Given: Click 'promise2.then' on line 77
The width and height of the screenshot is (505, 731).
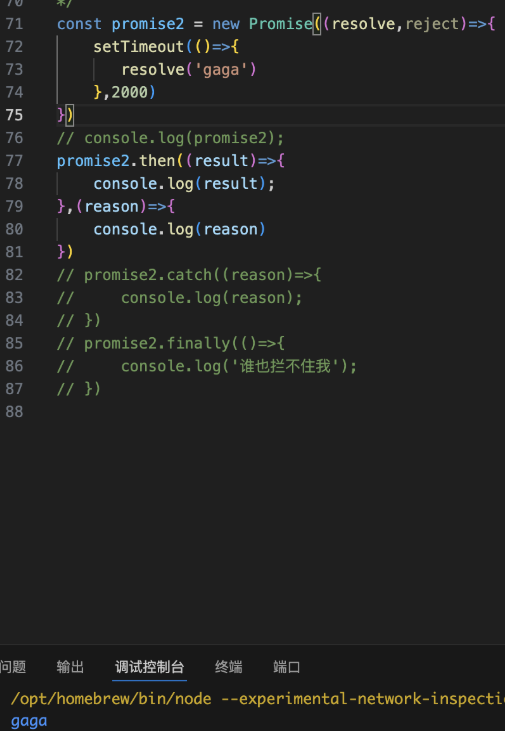Looking at the screenshot, I should click(116, 161).
